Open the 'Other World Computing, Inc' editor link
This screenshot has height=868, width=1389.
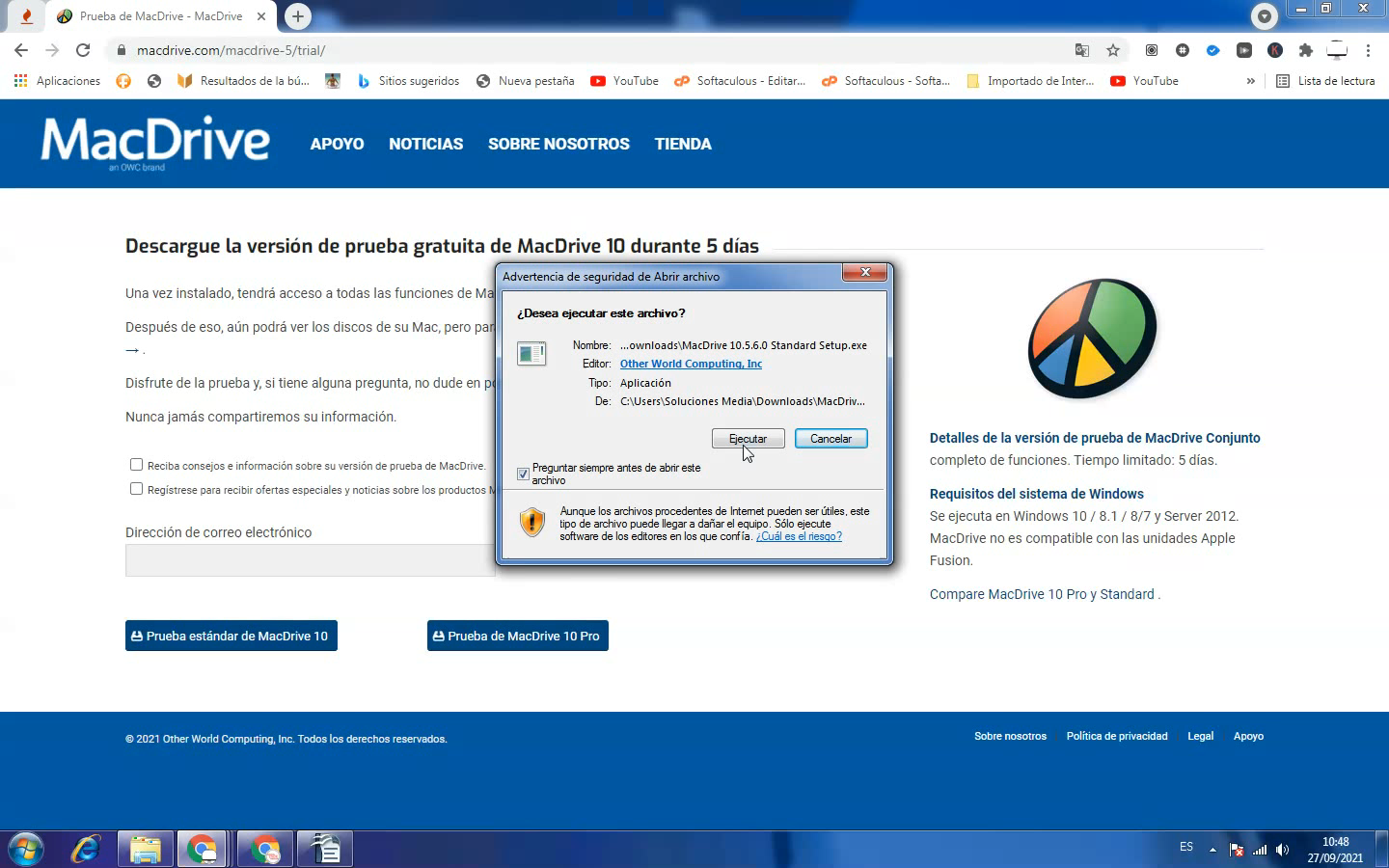click(x=691, y=364)
